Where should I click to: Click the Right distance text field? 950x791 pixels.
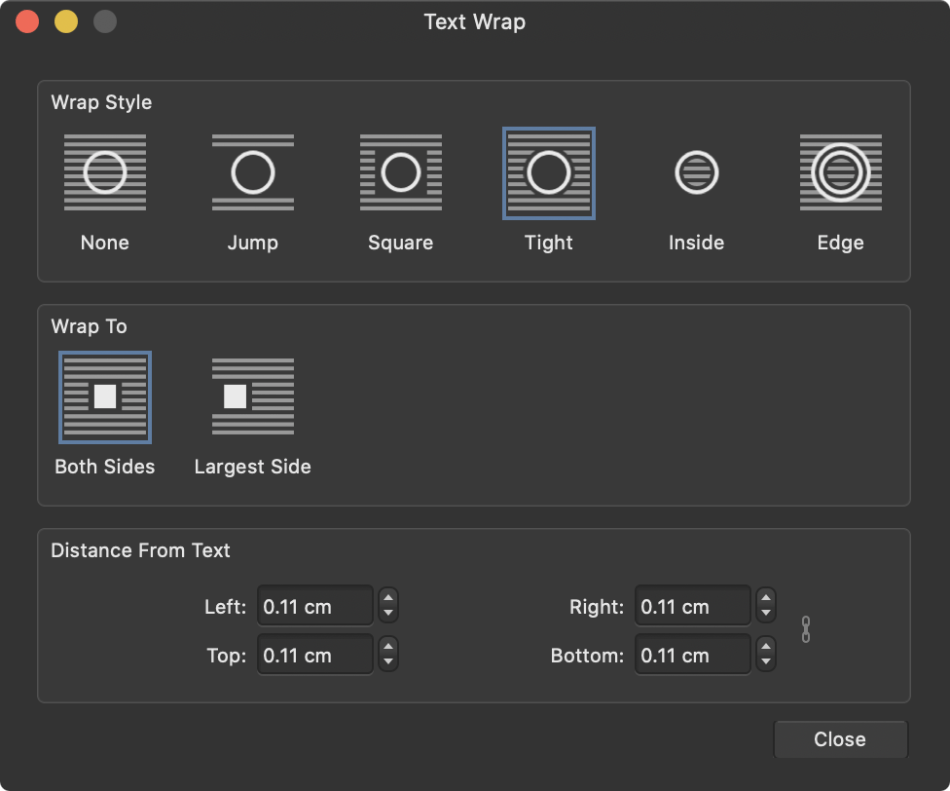click(692, 606)
